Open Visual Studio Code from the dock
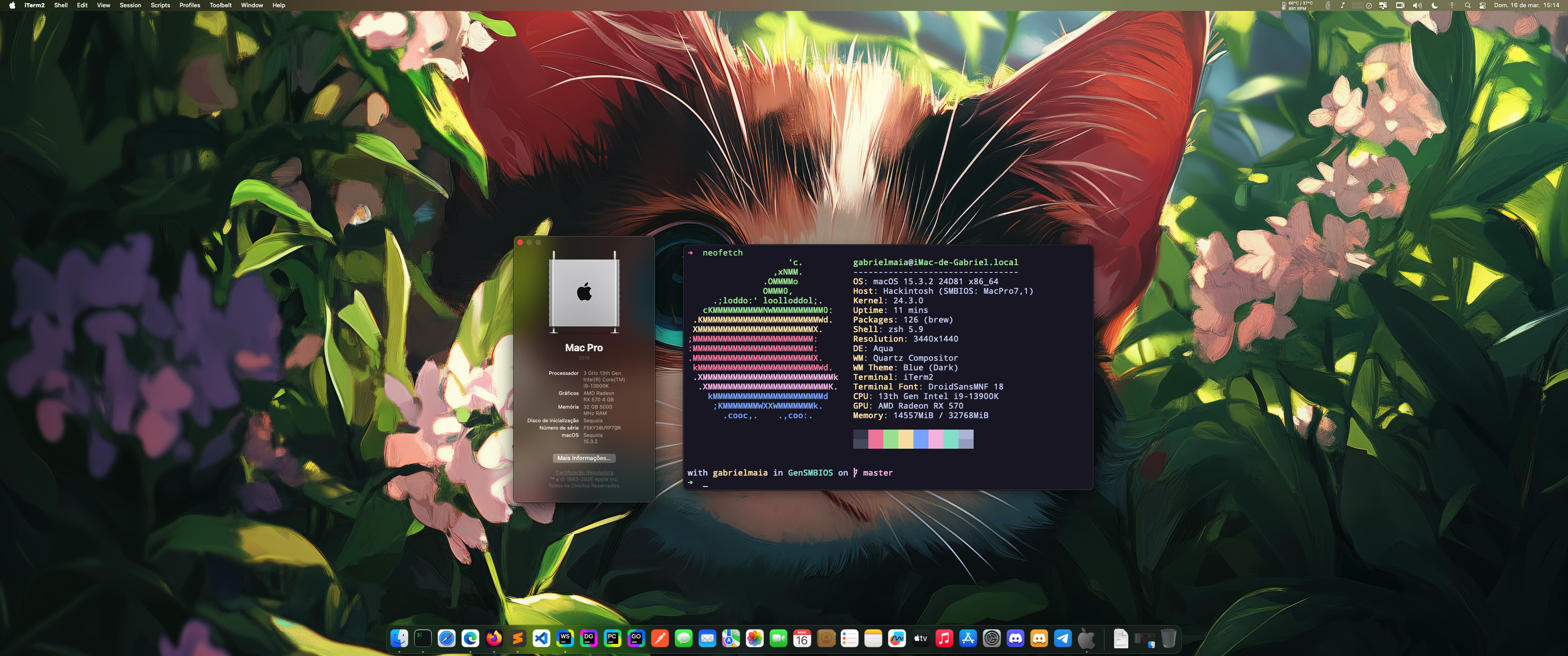Screen dimensions: 1568x656 (x=541, y=638)
